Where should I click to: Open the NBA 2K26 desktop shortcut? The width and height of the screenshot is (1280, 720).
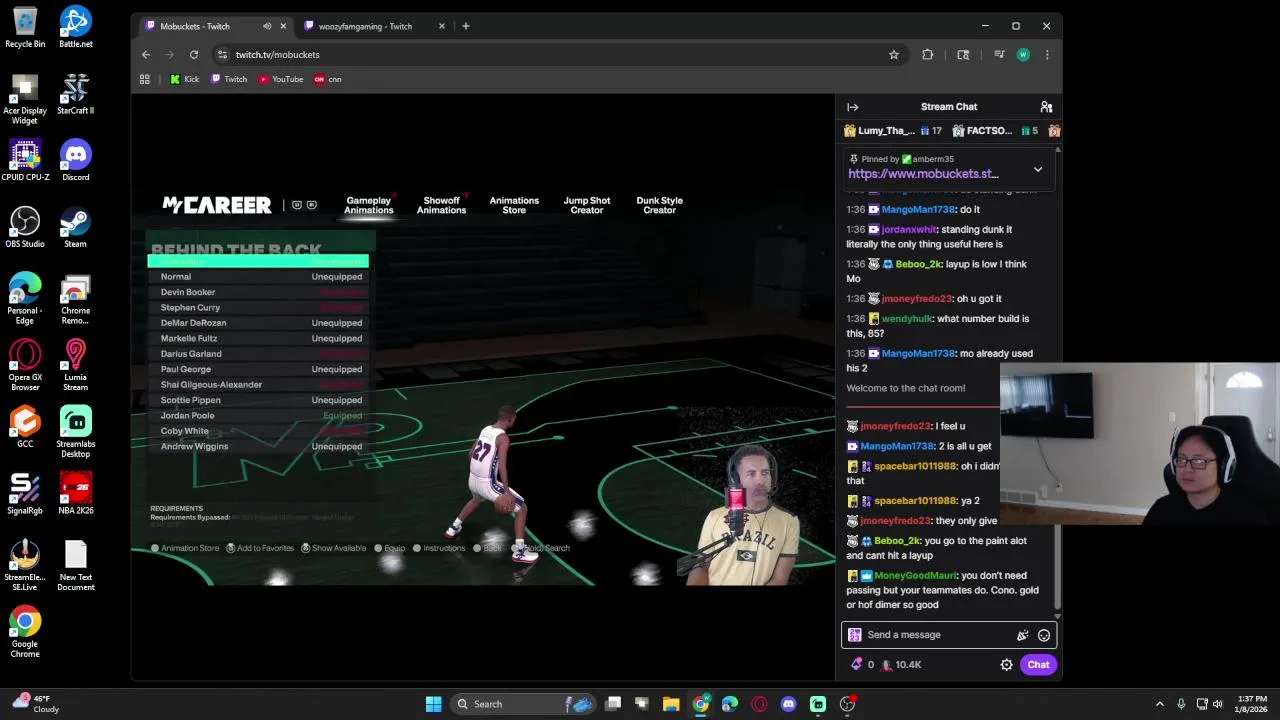point(75,494)
